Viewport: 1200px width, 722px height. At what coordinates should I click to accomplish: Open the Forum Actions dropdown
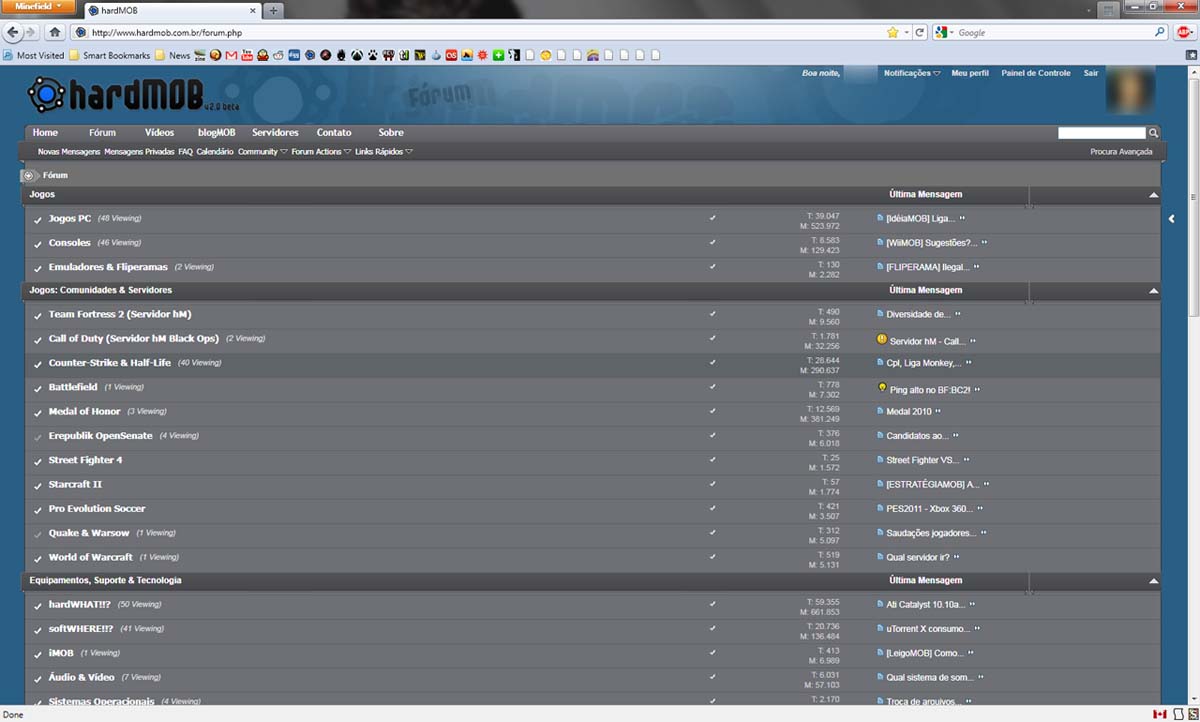click(321, 152)
